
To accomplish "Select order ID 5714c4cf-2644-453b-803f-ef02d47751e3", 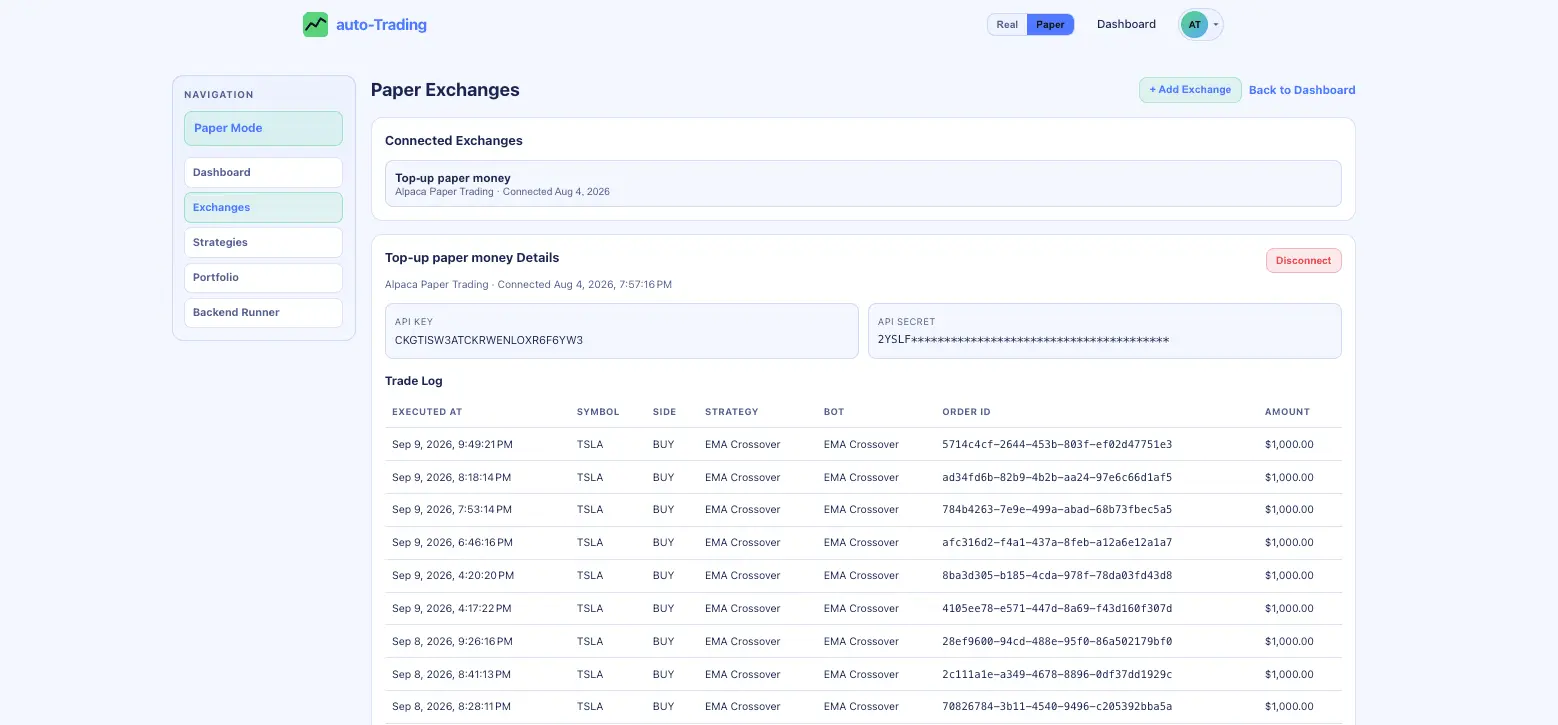I will click(1057, 444).
